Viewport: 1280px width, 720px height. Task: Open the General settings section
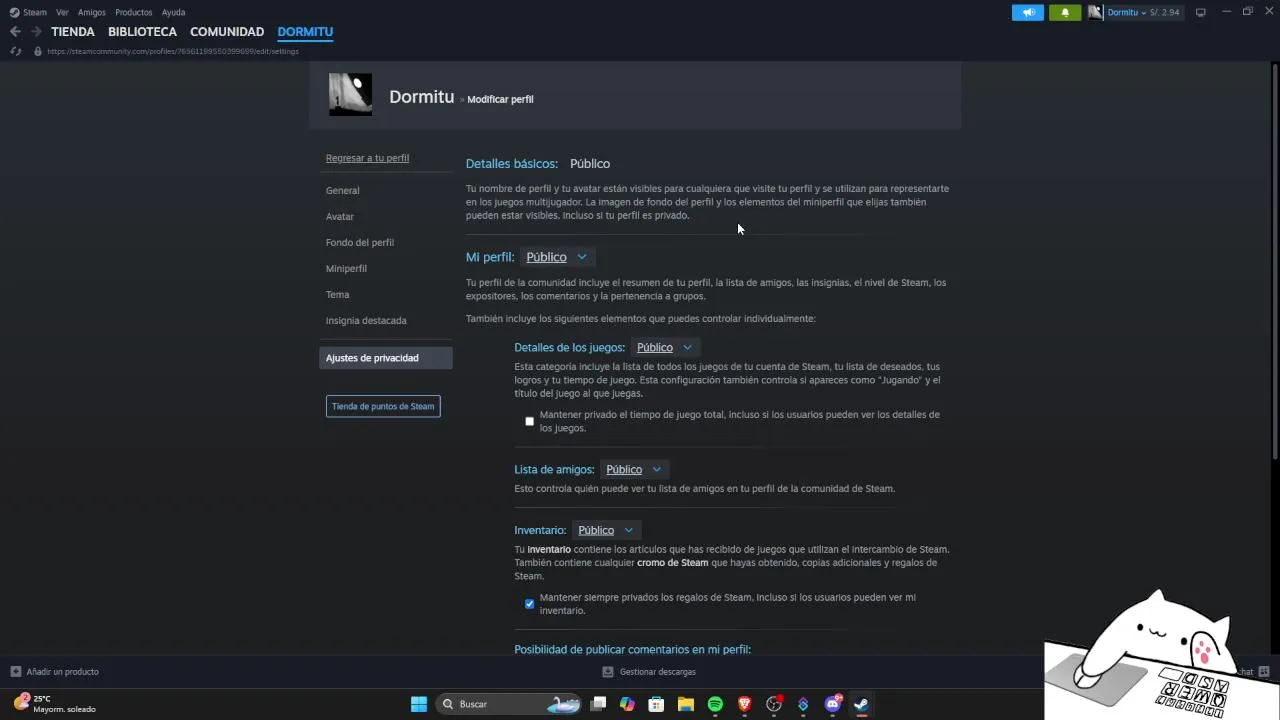click(343, 190)
